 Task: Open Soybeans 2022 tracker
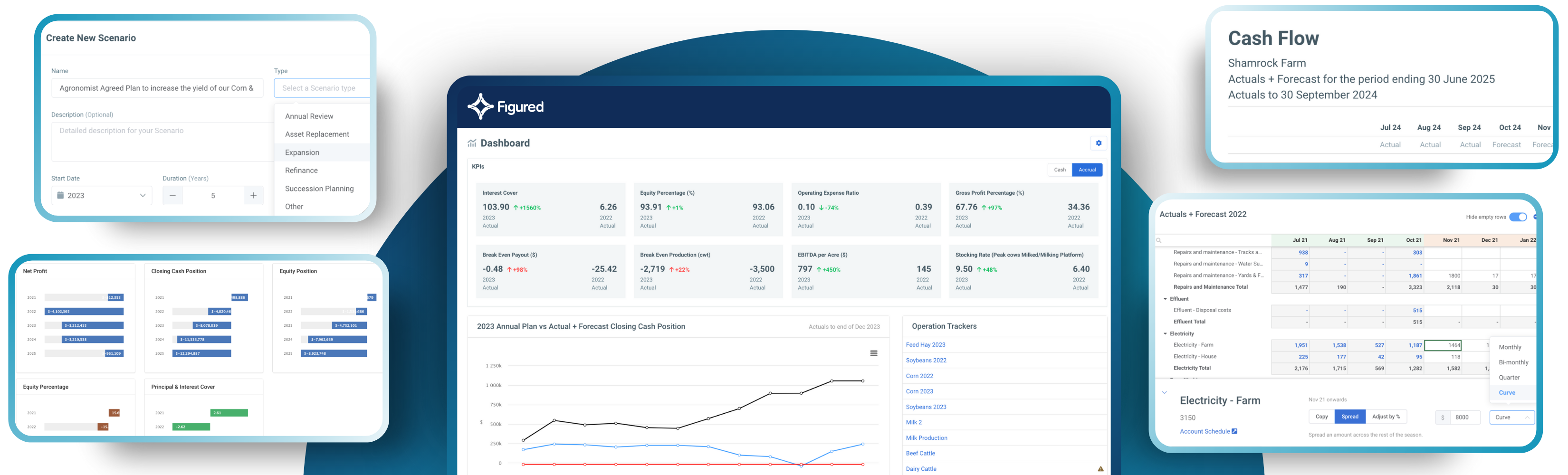coord(926,360)
